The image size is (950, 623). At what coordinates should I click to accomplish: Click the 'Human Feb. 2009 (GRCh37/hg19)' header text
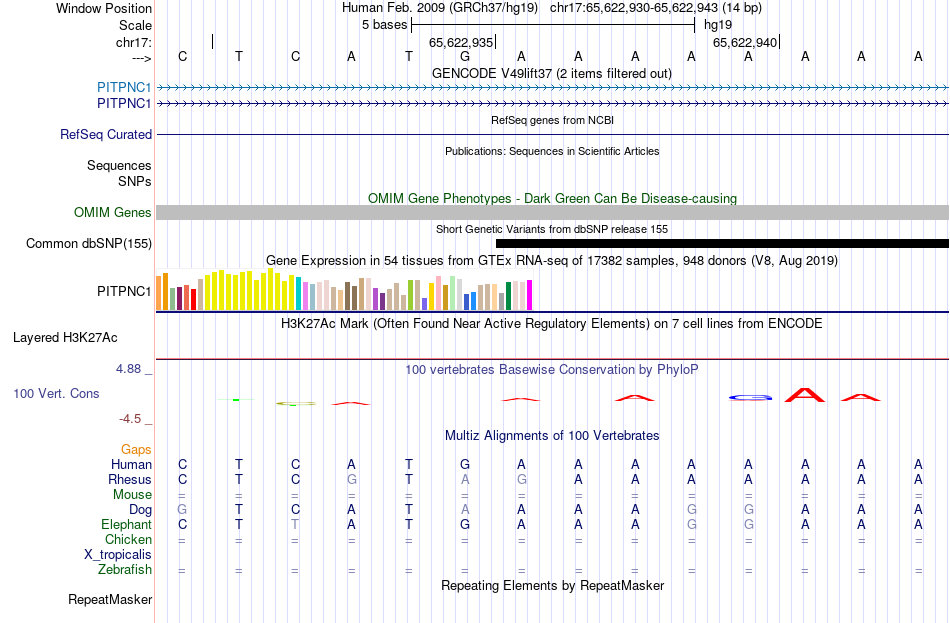pyautogui.click(x=440, y=8)
